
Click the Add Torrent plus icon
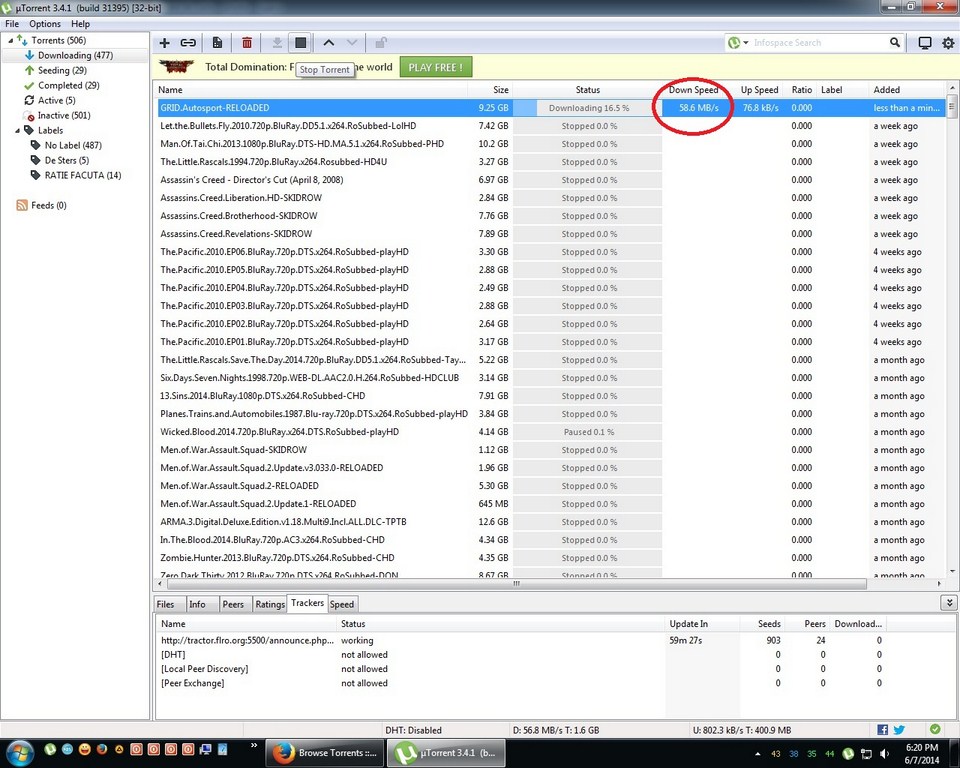pos(165,43)
